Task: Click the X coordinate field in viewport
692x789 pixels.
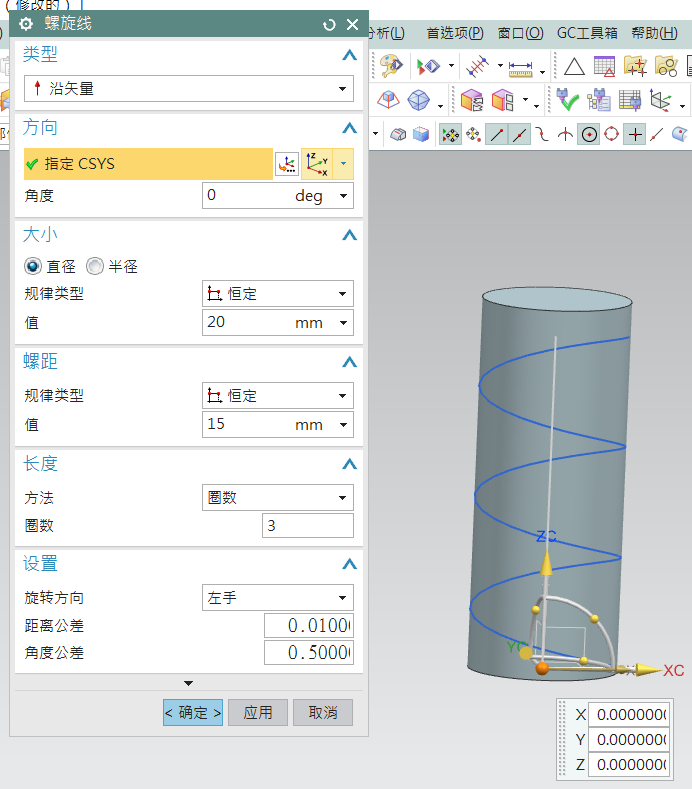Action: point(629,715)
